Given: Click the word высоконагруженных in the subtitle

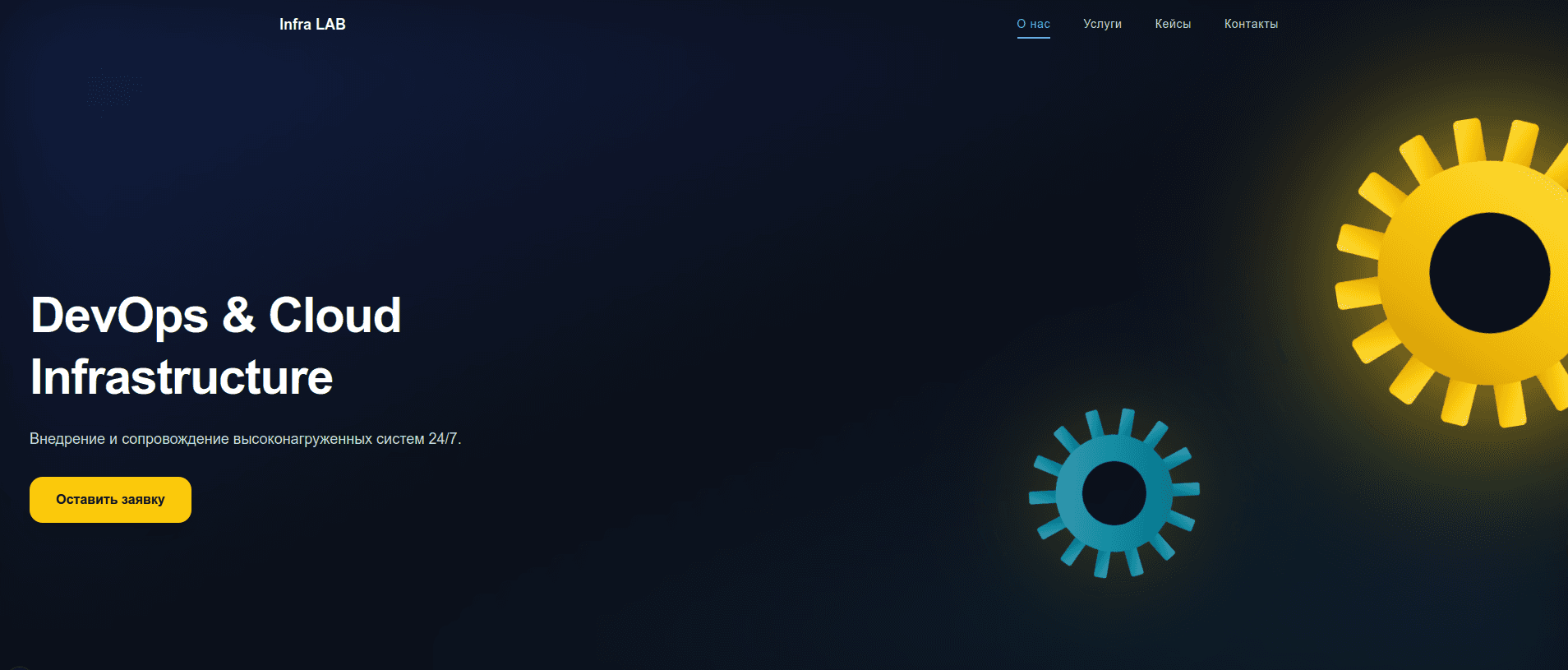Looking at the screenshot, I should (x=302, y=439).
